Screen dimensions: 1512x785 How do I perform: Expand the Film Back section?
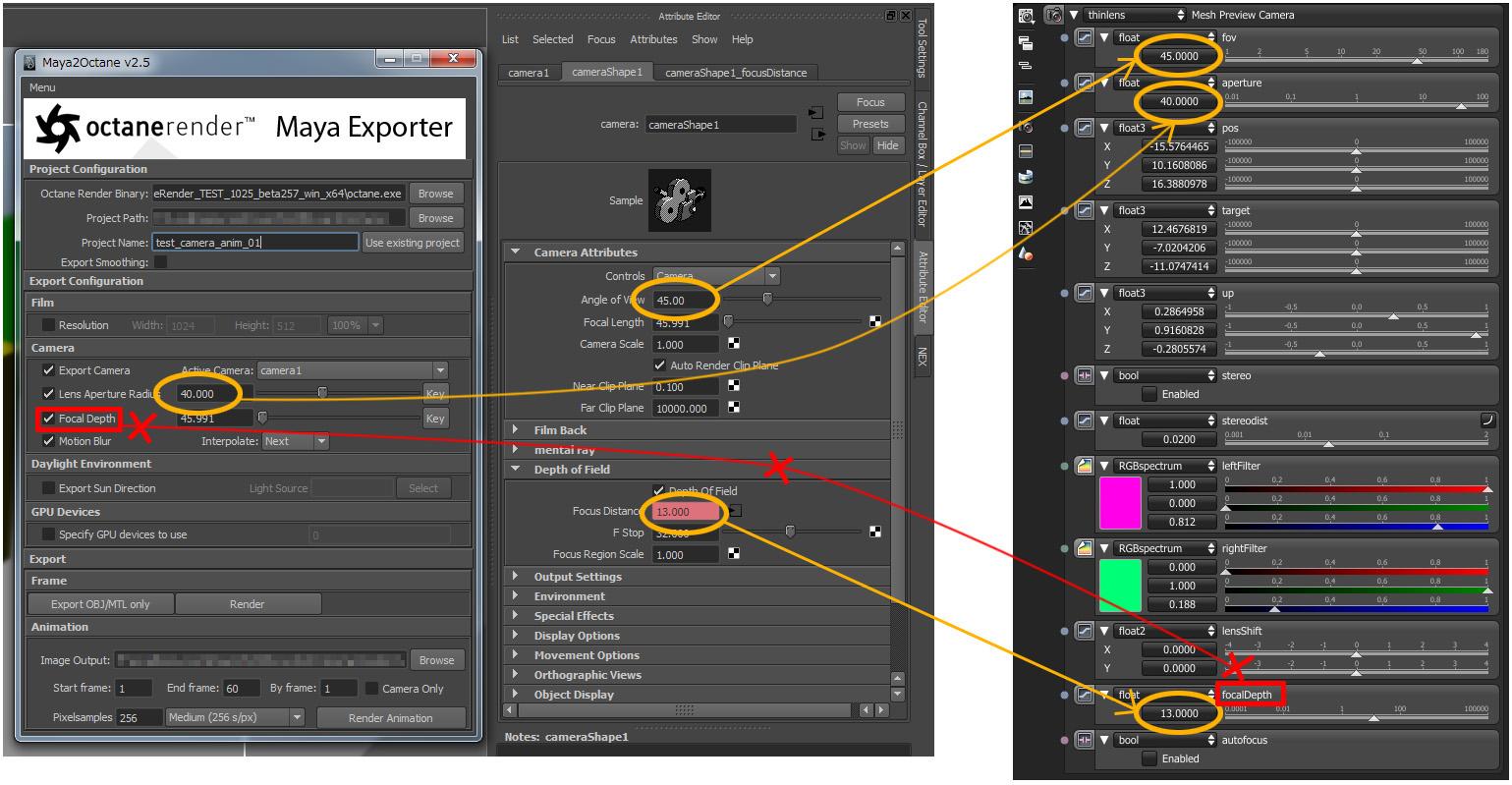pyautogui.click(x=516, y=430)
